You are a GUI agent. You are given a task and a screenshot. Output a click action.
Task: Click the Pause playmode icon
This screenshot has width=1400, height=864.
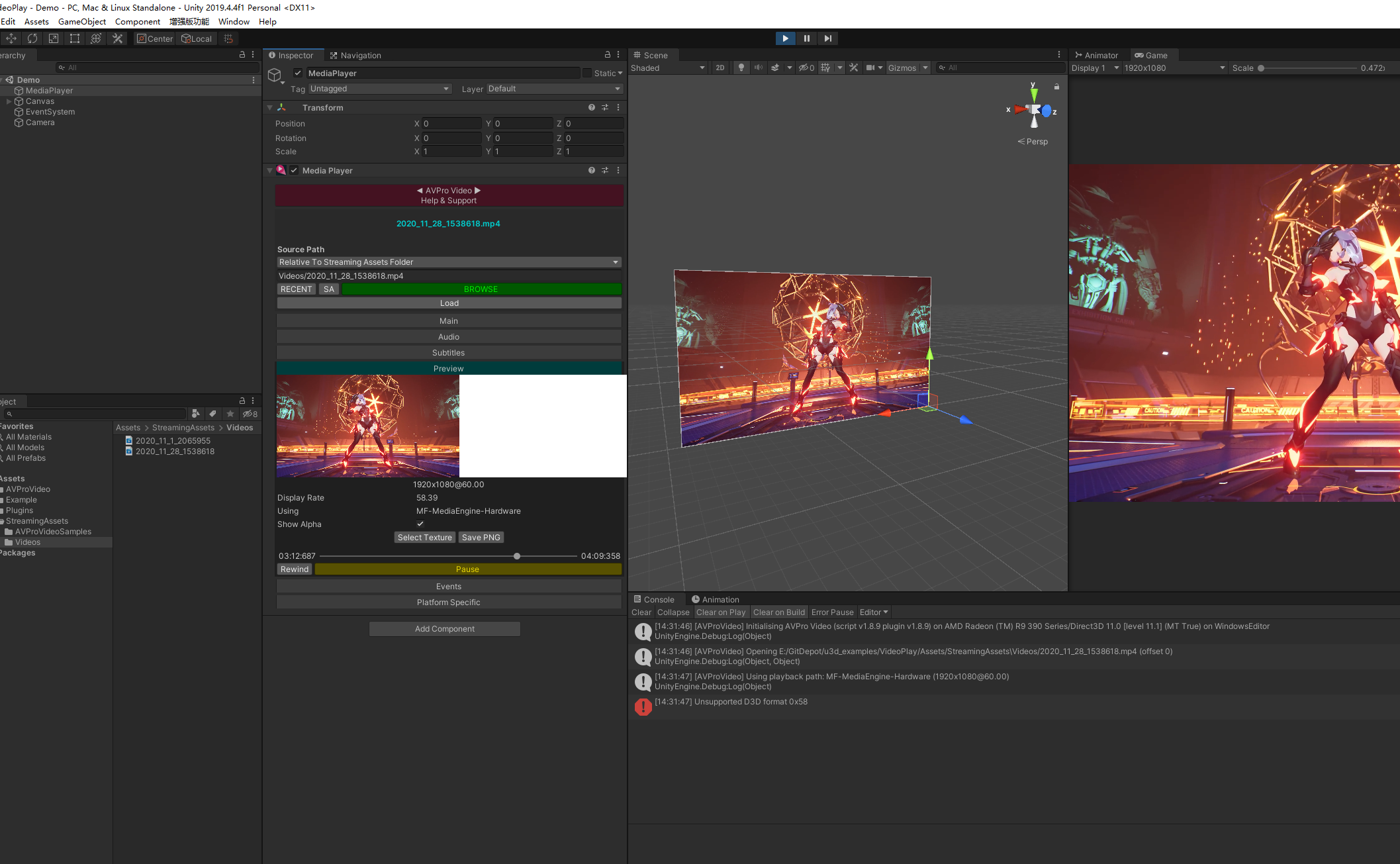(x=806, y=38)
